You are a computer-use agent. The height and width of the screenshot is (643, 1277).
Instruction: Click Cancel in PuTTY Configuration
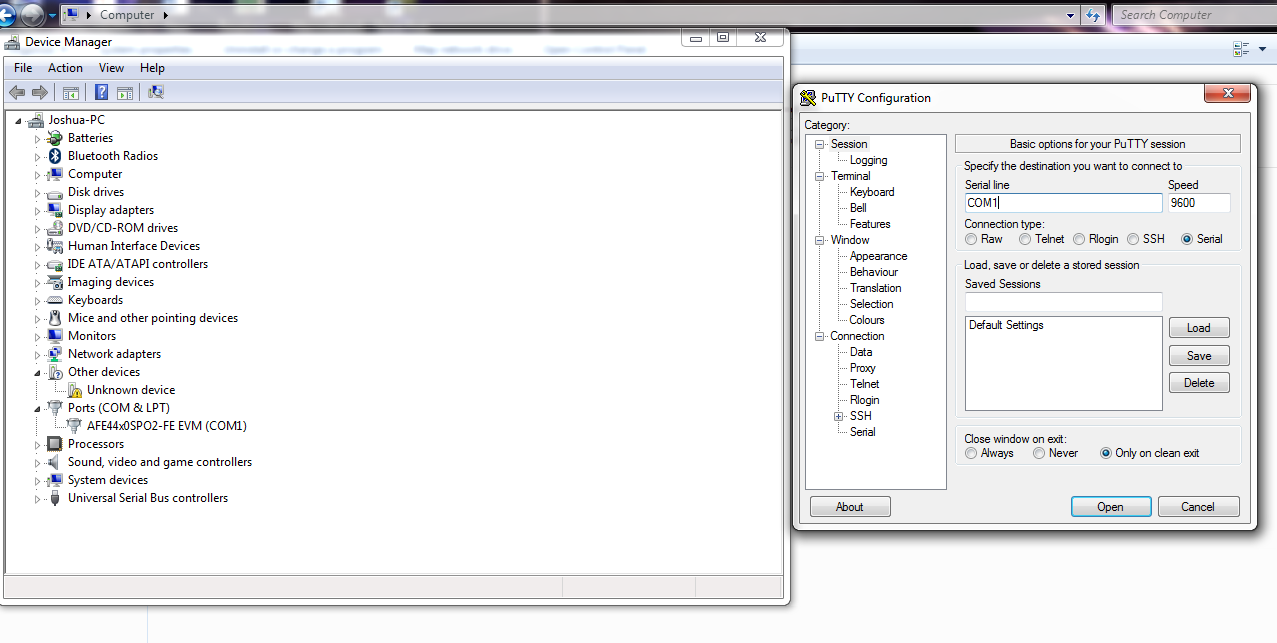pyautogui.click(x=1199, y=507)
